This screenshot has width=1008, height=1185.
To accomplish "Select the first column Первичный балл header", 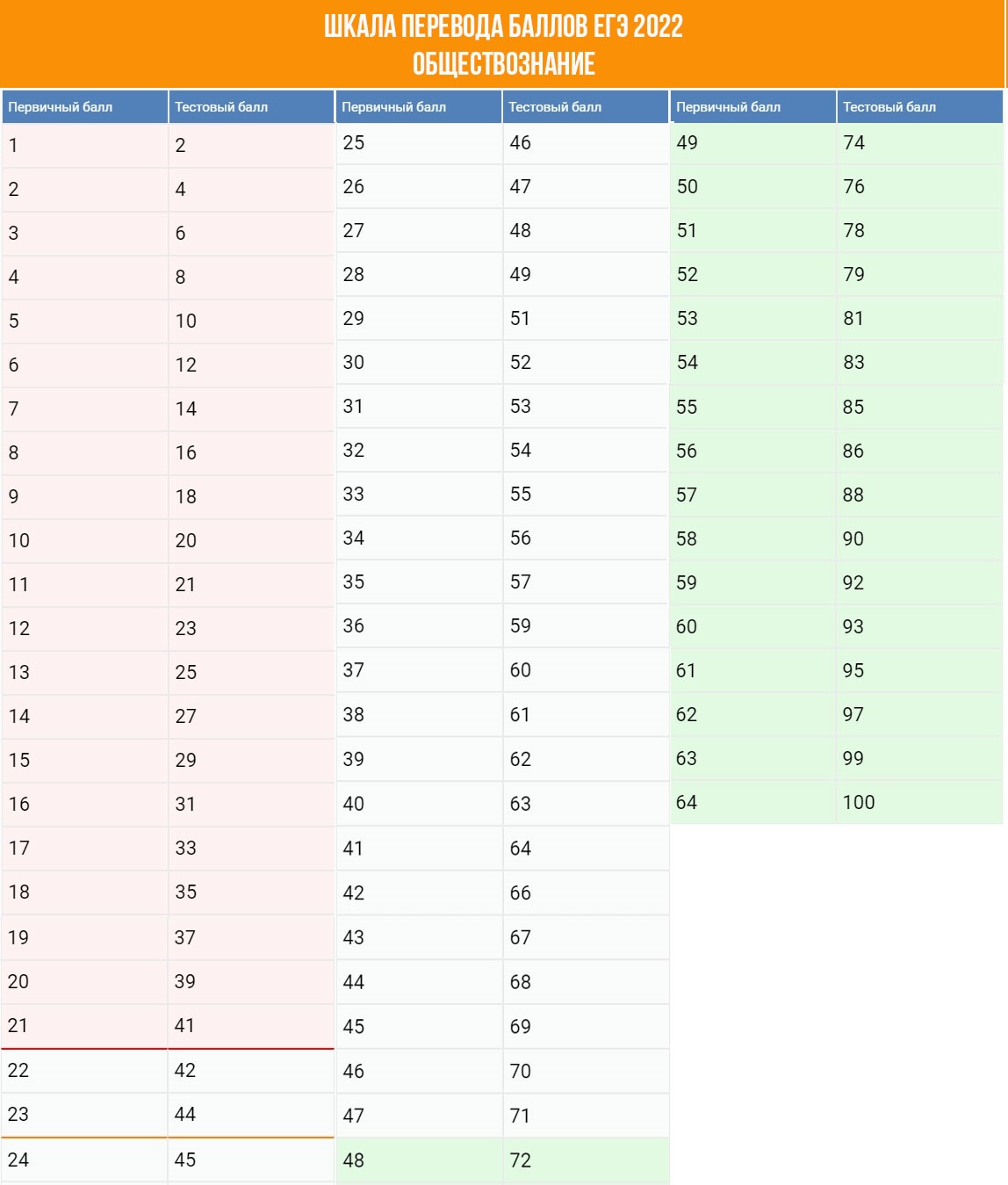I will (x=84, y=107).
